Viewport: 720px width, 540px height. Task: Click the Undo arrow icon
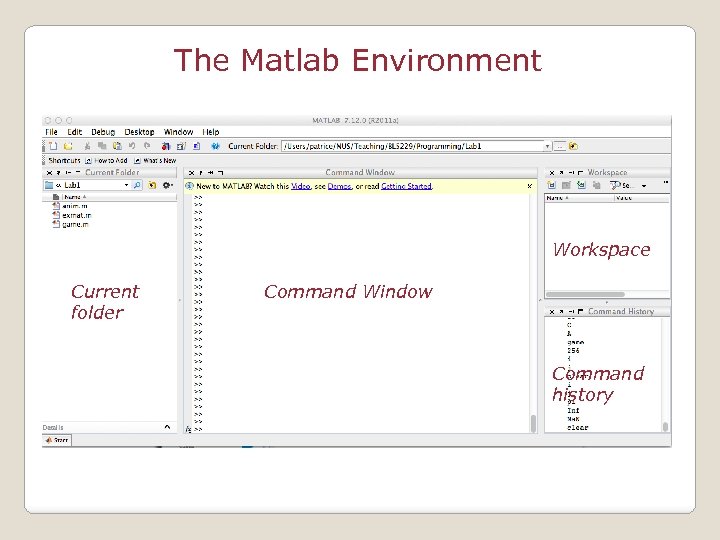pos(132,146)
